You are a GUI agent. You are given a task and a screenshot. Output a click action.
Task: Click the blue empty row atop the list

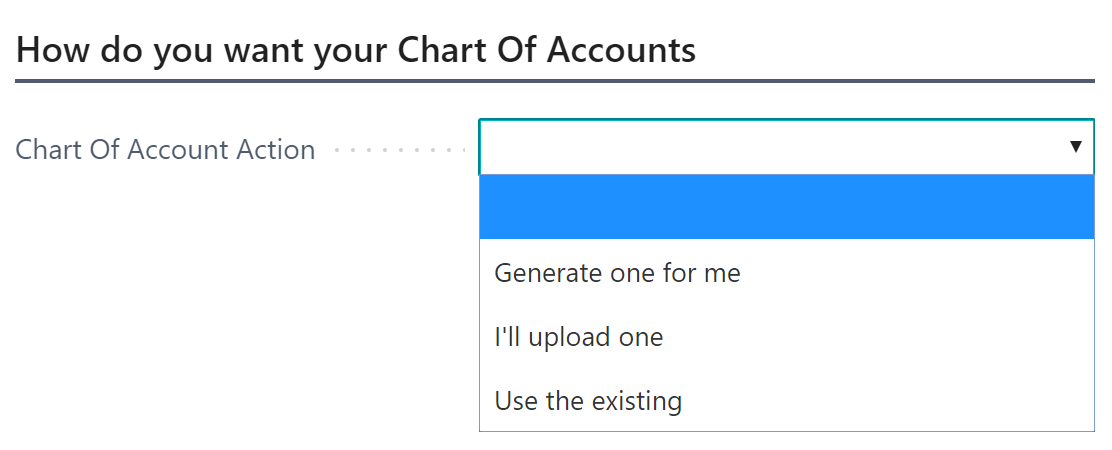786,207
